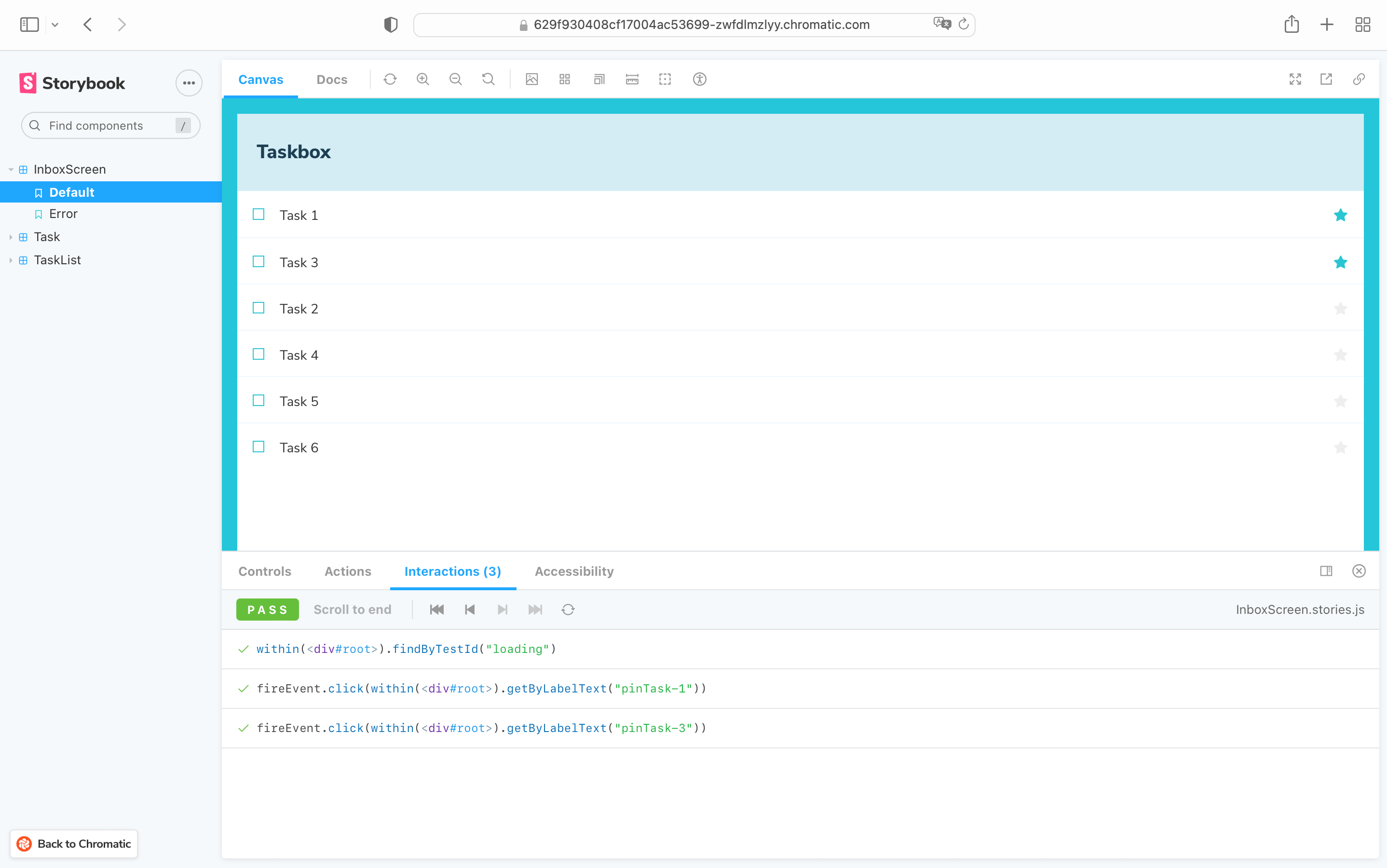Toggle the checkbox next to Task 5
This screenshot has height=868, width=1387.
coord(258,401)
